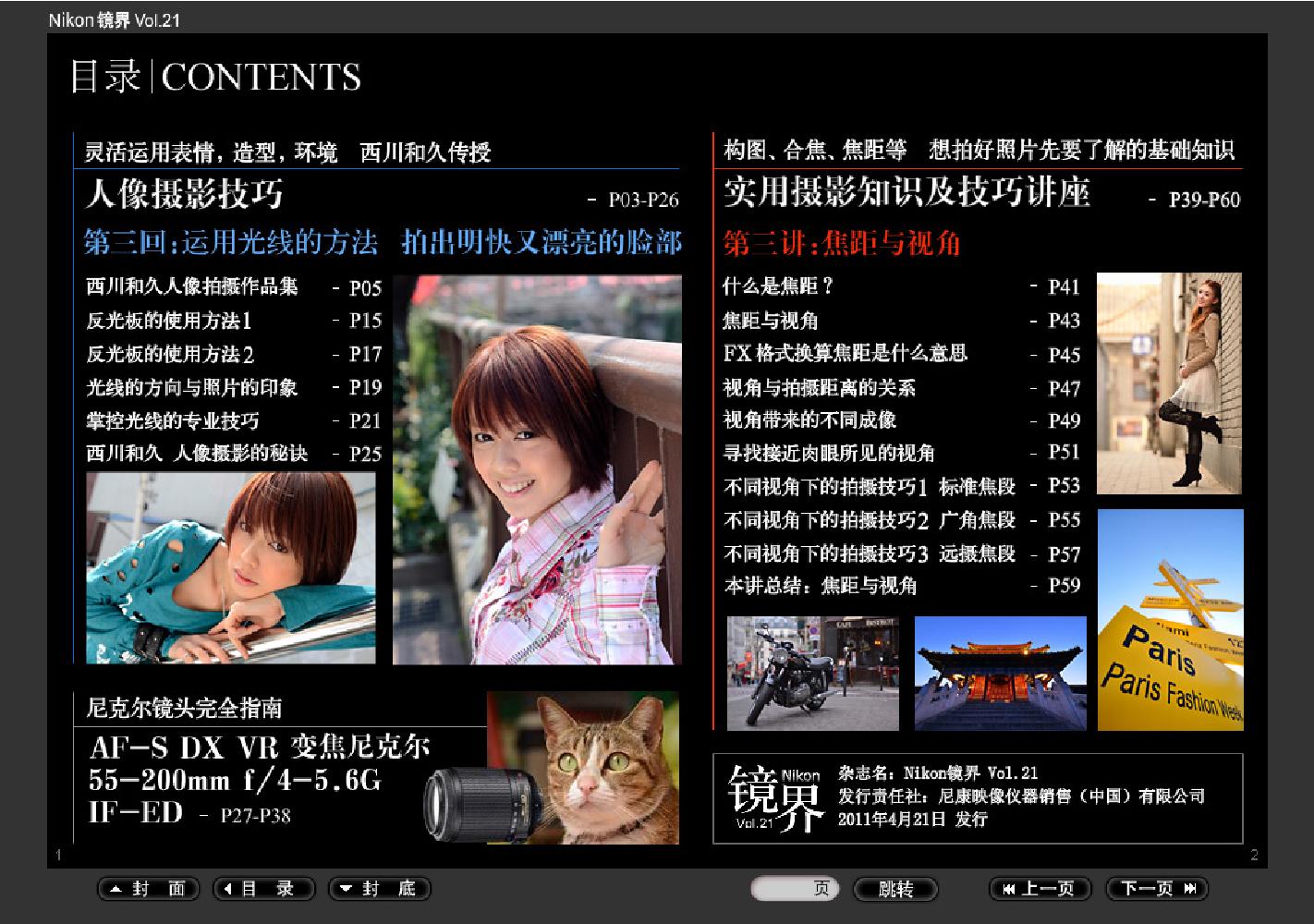Open 实用摄影知识及技巧讲座 heading
Viewport: 1314px width, 924px height.
coord(906,192)
